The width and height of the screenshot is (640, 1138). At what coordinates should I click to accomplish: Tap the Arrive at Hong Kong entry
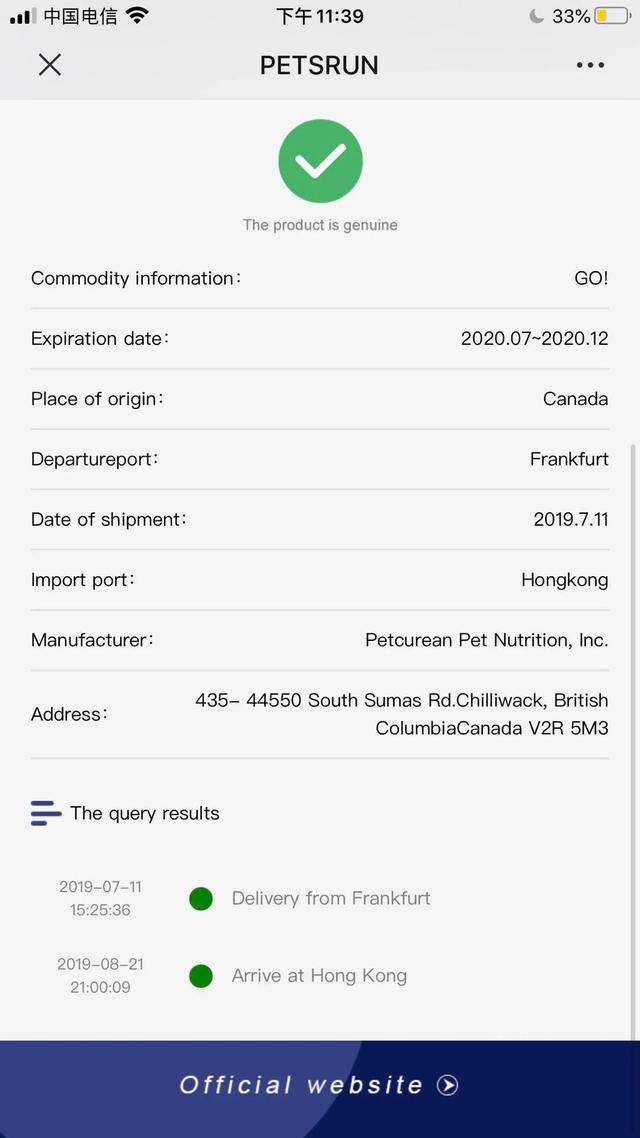[319, 976]
